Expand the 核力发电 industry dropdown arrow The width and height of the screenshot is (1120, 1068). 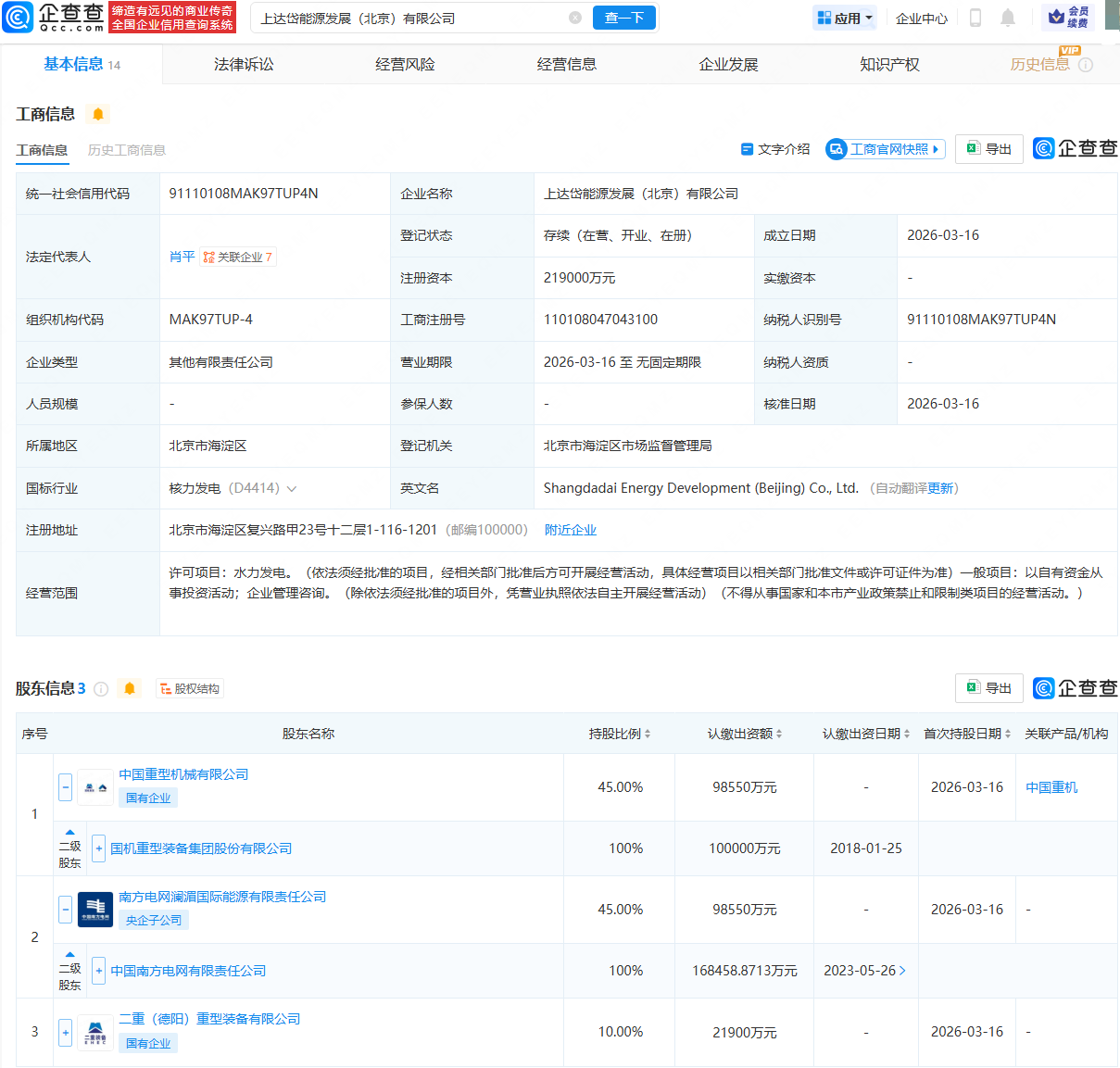coord(292,489)
